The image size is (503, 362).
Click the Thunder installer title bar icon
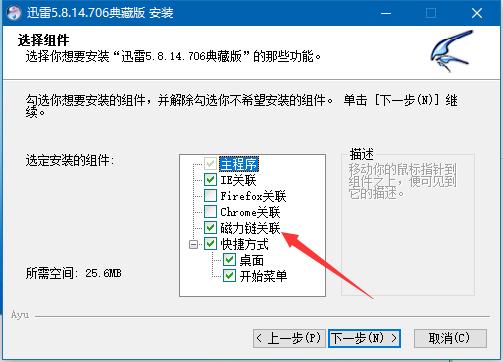pyautogui.click(x=14, y=13)
